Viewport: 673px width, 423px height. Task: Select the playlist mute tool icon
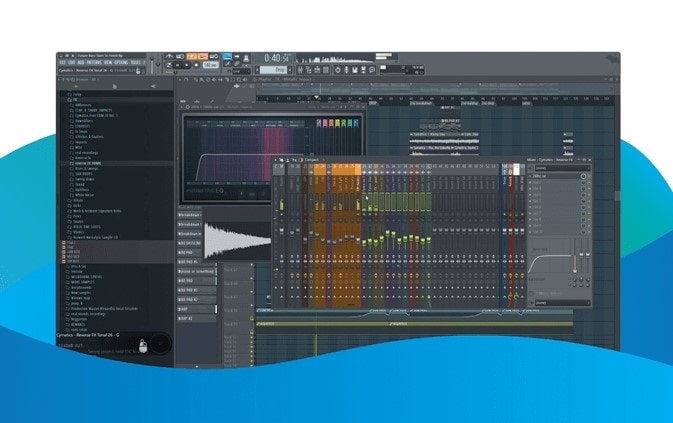[214, 79]
